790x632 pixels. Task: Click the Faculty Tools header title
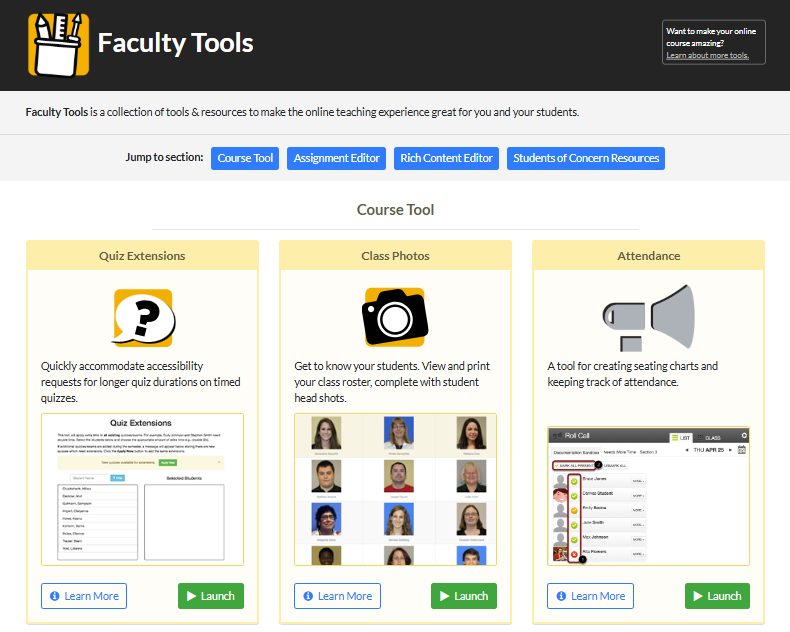pyautogui.click(x=175, y=43)
